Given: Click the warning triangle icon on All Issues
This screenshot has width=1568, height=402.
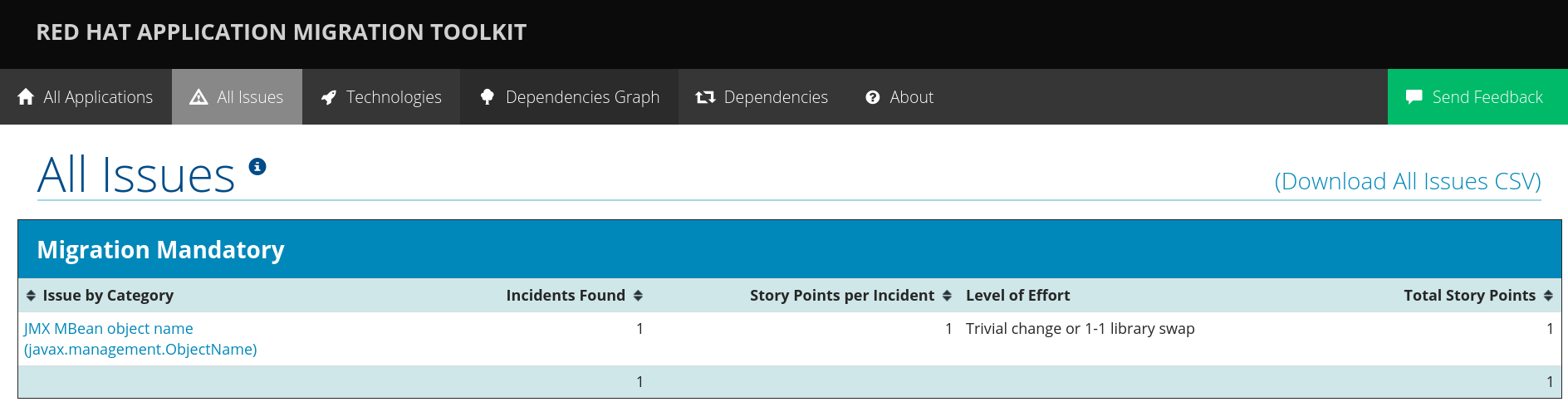Looking at the screenshot, I should pos(198,97).
